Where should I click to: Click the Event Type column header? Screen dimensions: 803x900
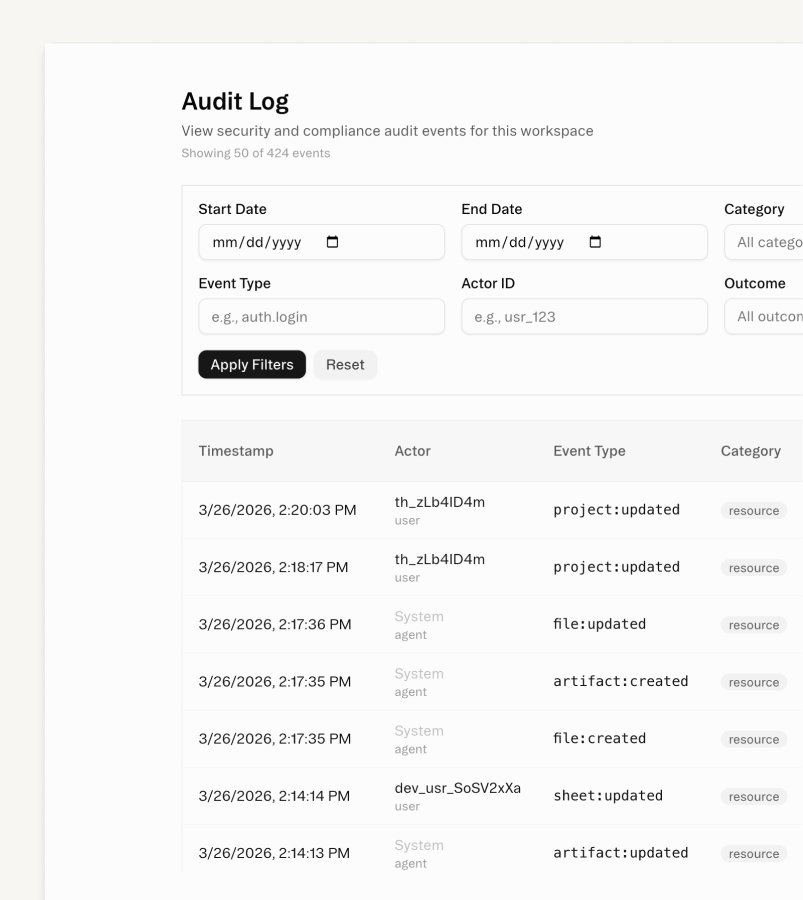(588, 451)
